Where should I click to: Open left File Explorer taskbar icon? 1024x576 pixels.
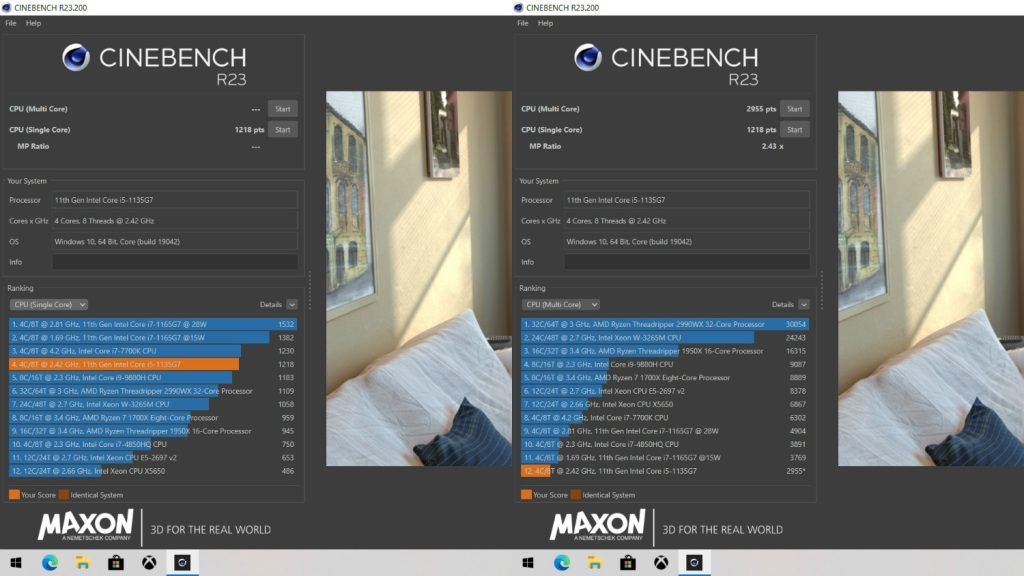[83, 562]
